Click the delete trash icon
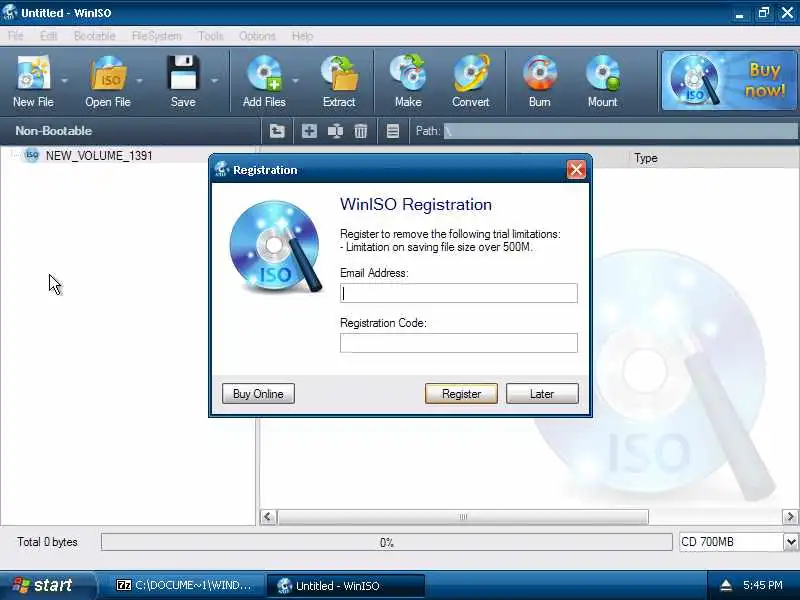This screenshot has height=600, width=800. (361, 131)
